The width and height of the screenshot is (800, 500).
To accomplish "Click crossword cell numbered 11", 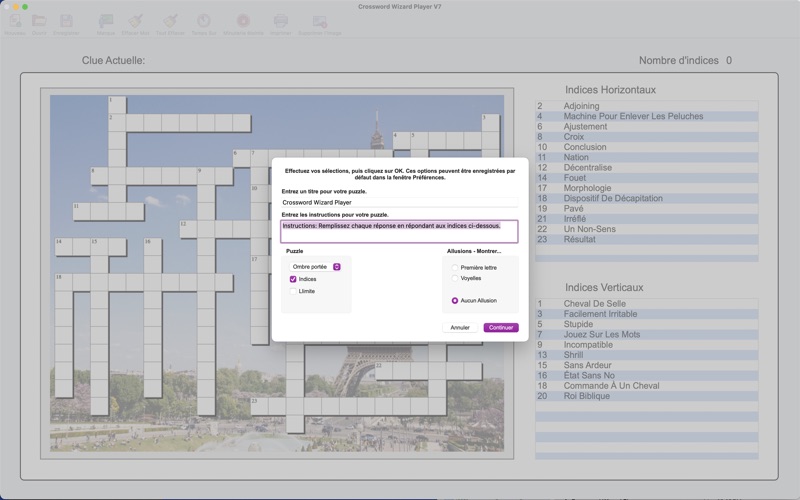I will click(82, 211).
